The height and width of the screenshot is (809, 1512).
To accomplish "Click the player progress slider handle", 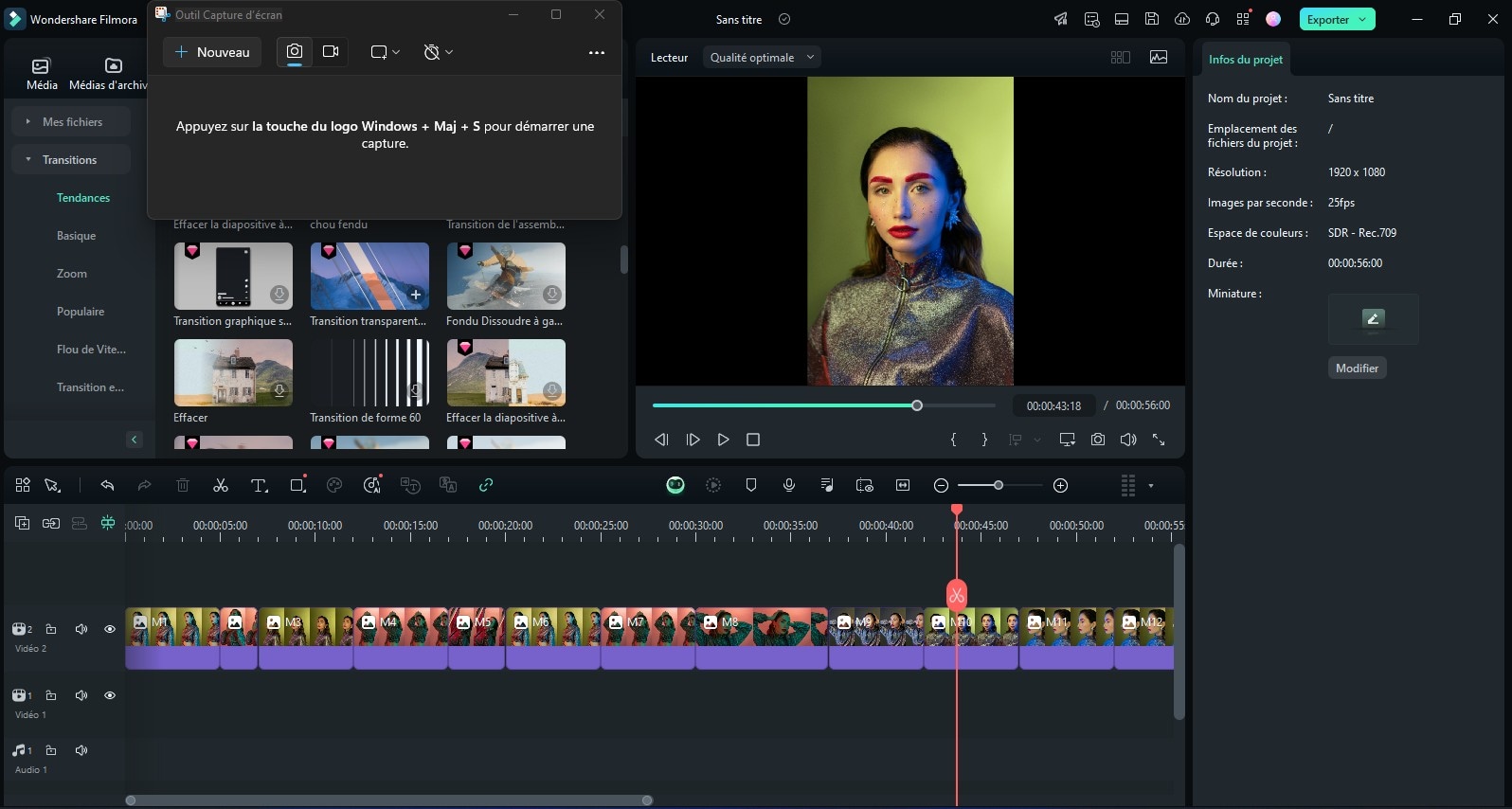I will pyautogui.click(x=917, y=405).
